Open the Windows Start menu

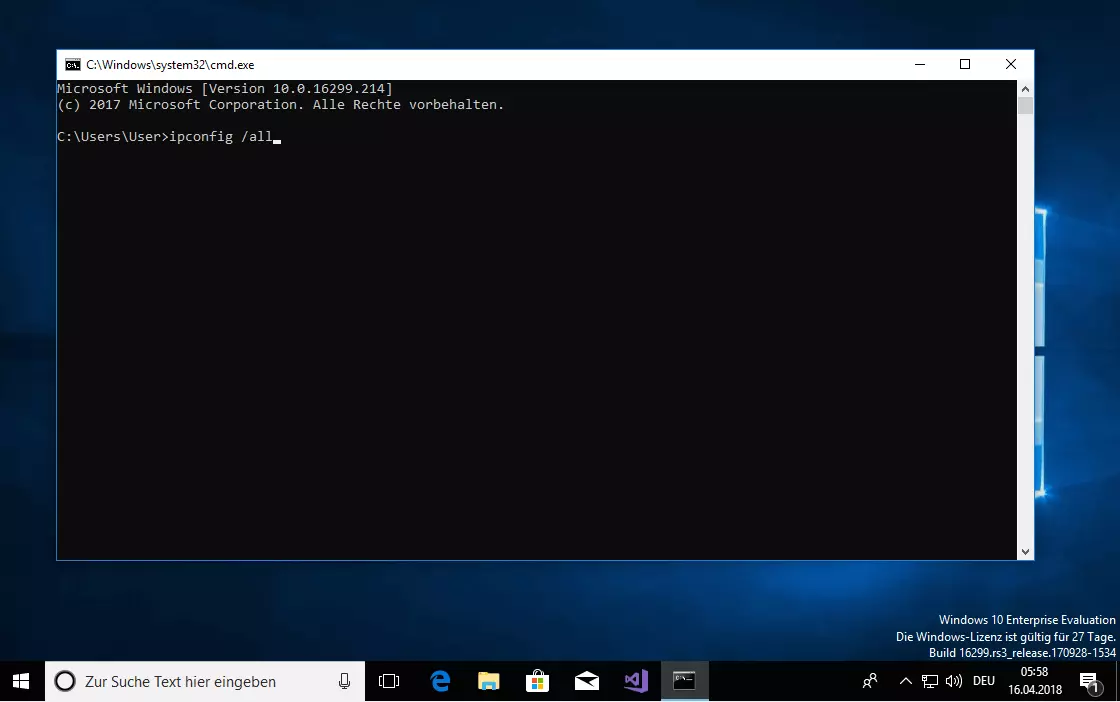tap(22, 681)
